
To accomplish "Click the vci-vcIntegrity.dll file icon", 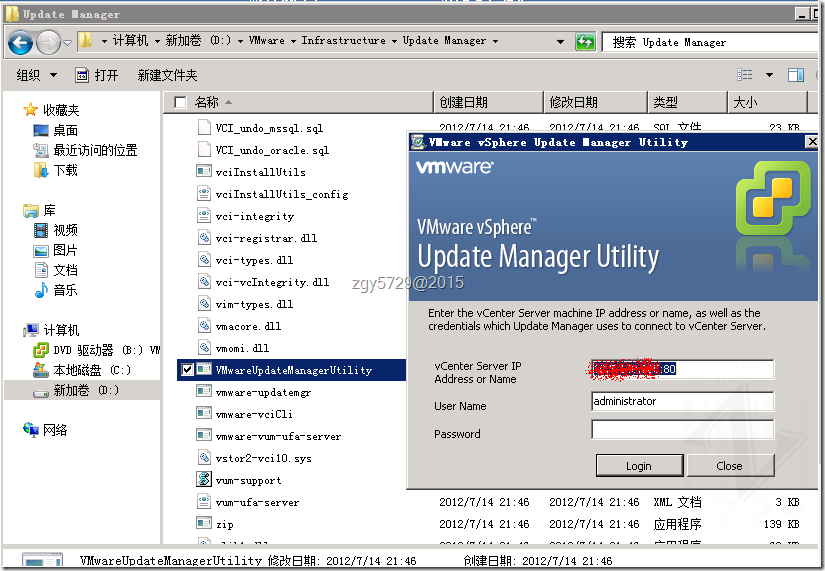I will [204, 282].
